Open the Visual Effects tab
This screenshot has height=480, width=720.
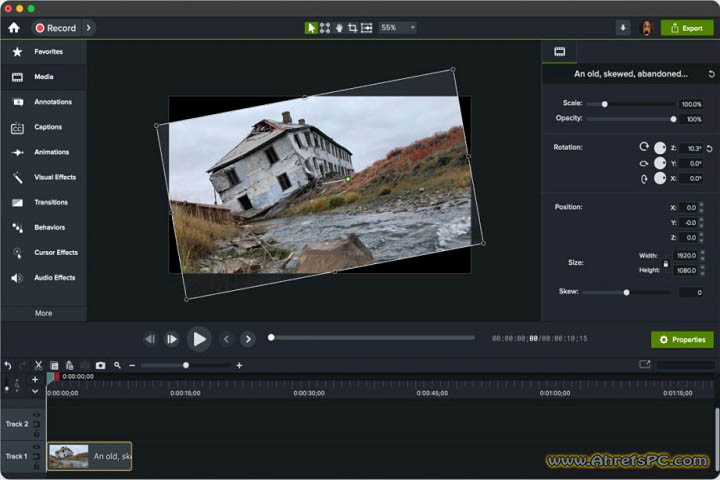point(43,177)
